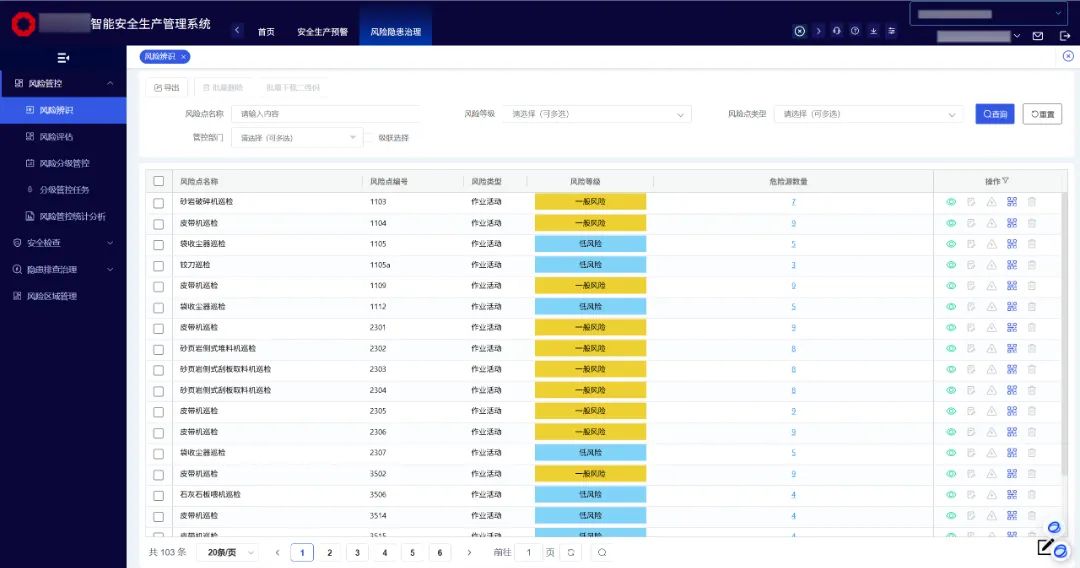Click the circled X icon in header toolbar
The image size is (1080, 568).
(799, 31)
